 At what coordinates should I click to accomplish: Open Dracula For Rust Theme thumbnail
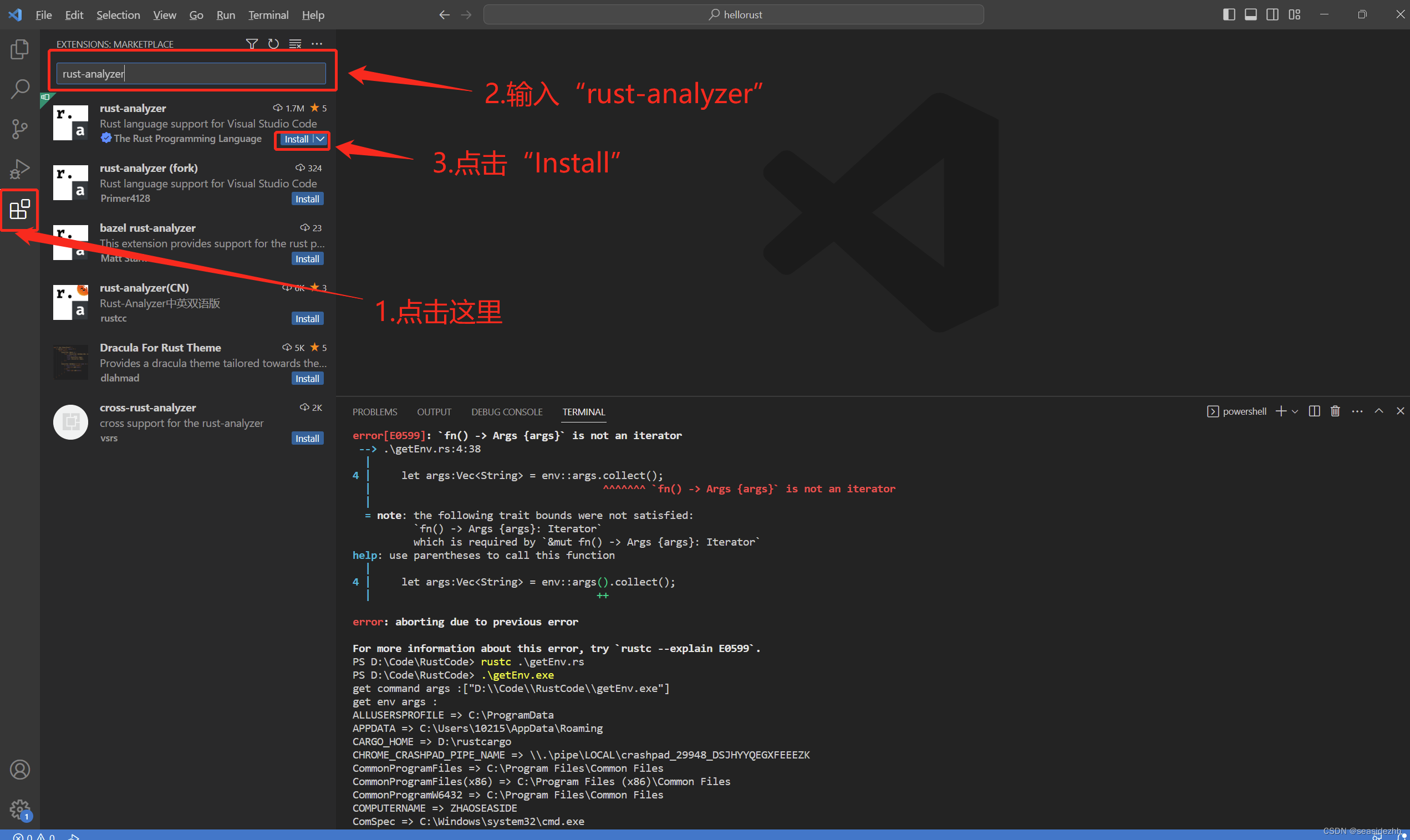(71, 362)
